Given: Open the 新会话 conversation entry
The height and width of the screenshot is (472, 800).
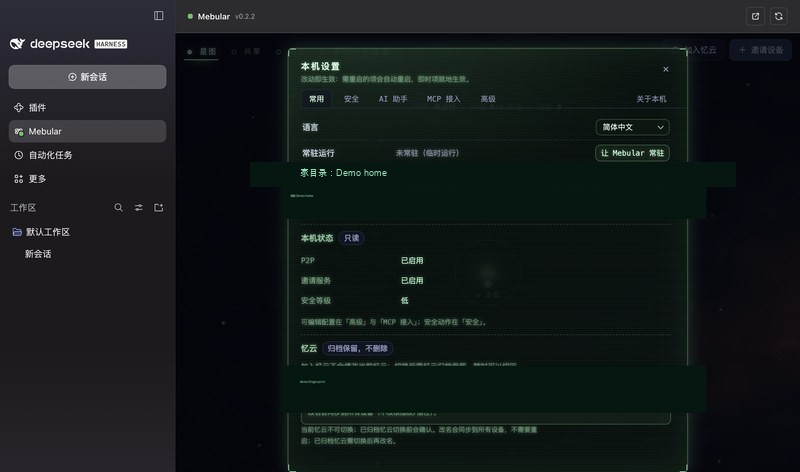Looking at the screenshot, I should pyautogui.click(x=38, y=254).
